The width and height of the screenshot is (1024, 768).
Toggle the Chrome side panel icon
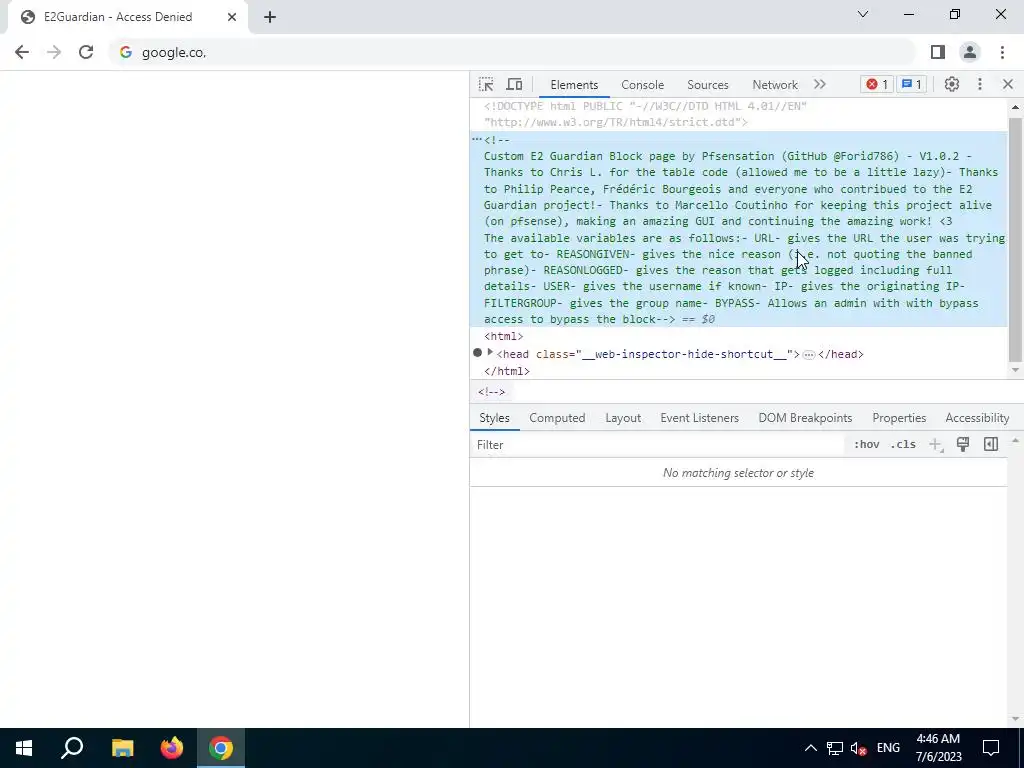pos(938,52)
